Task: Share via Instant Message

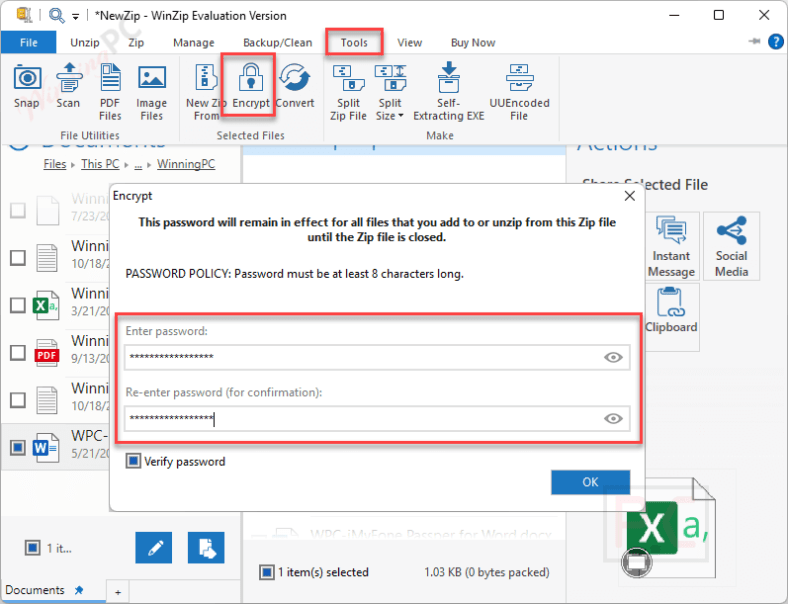Action: pyautogui.click(x=671, y=246)
